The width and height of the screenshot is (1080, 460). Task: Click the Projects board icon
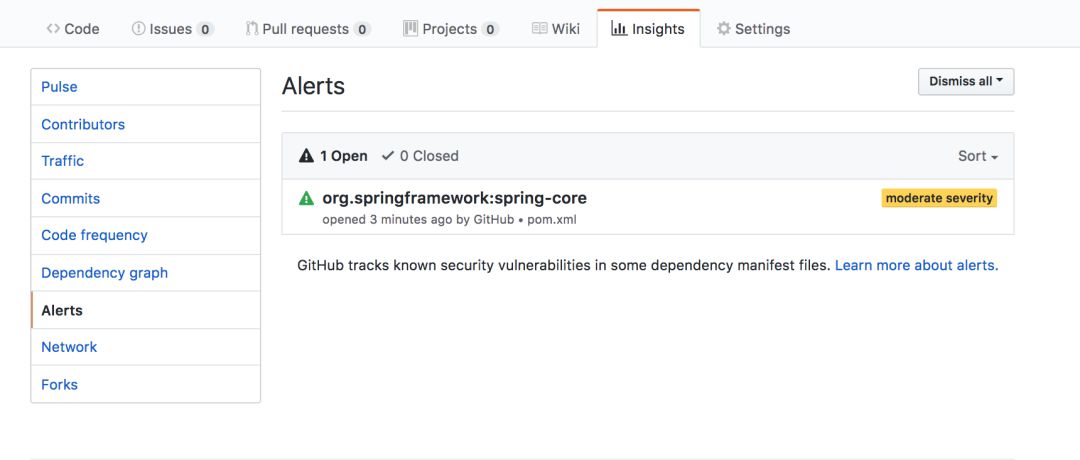tap(410, 29)
